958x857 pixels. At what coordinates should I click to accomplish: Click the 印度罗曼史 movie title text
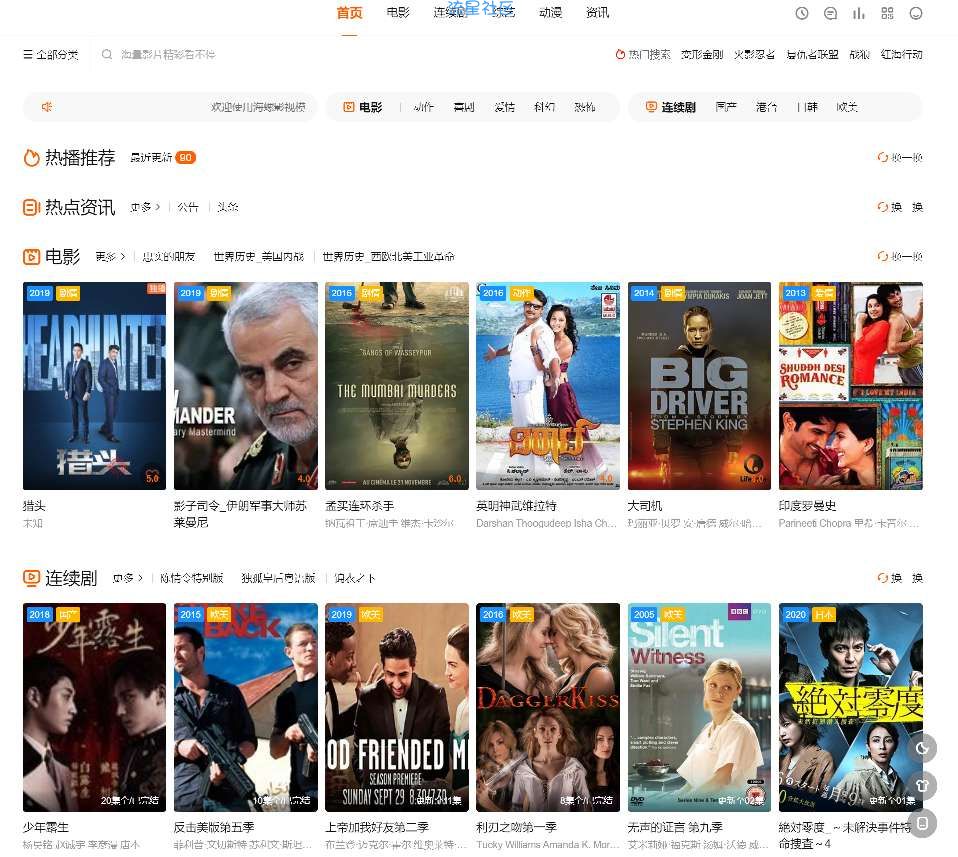point(807,506)
